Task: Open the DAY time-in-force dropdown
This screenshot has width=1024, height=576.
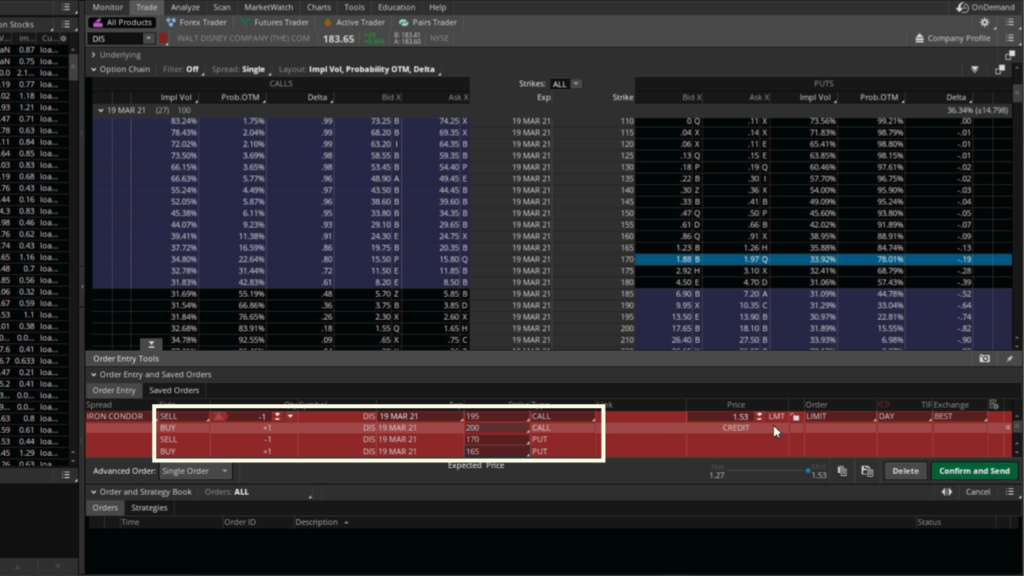Action: pyautogui.click(x=904, y=417)
